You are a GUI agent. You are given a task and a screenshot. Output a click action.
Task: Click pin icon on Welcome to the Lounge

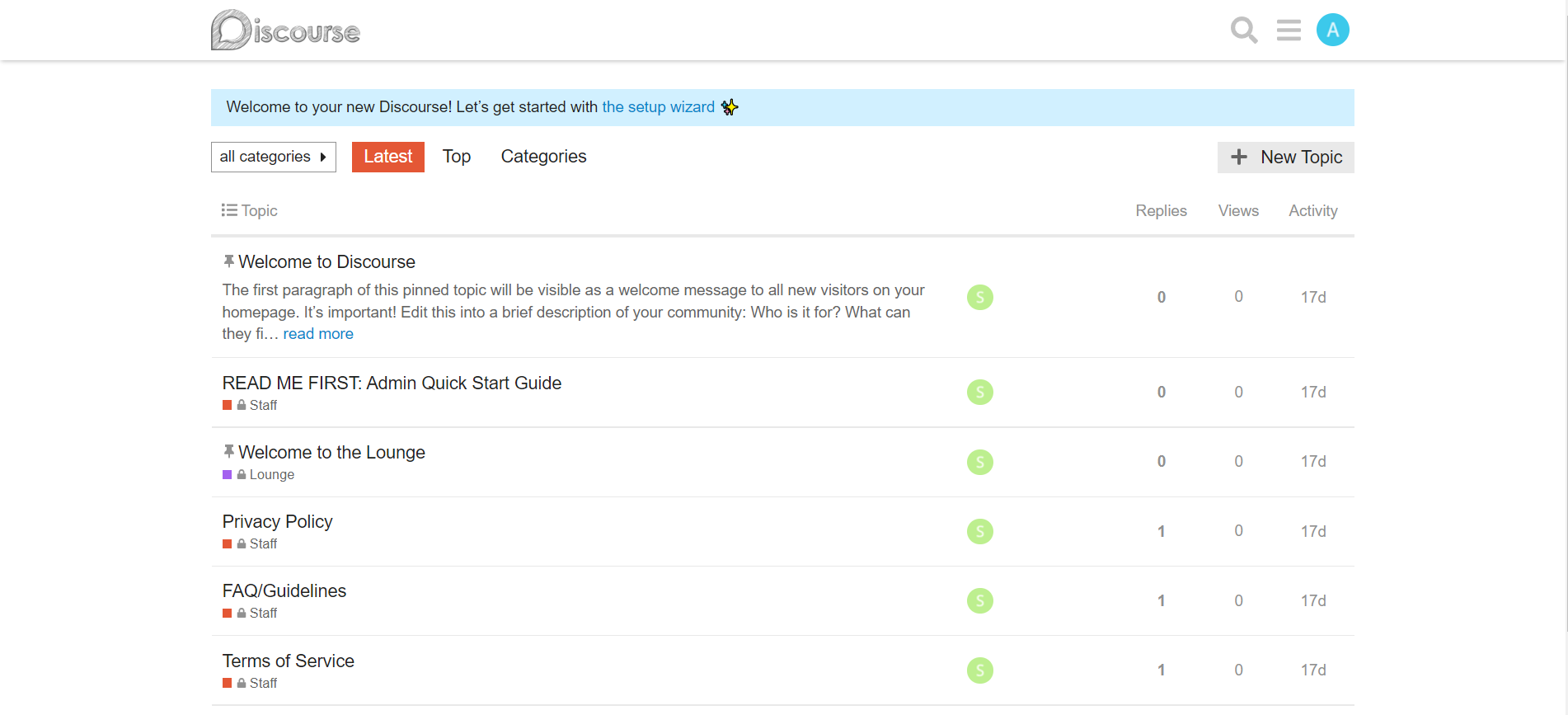[x=228, y=452]
